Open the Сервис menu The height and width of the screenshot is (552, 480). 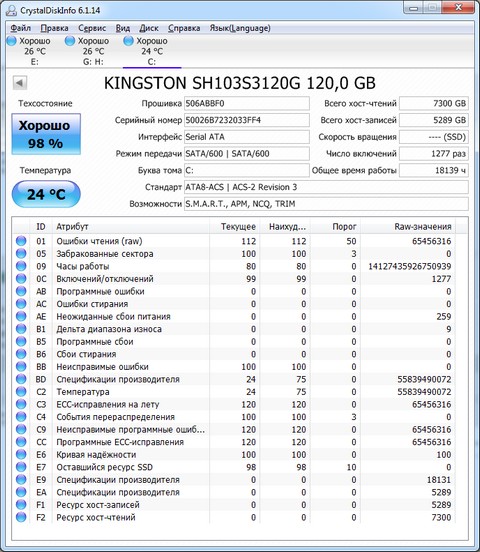tap(92, 28)
